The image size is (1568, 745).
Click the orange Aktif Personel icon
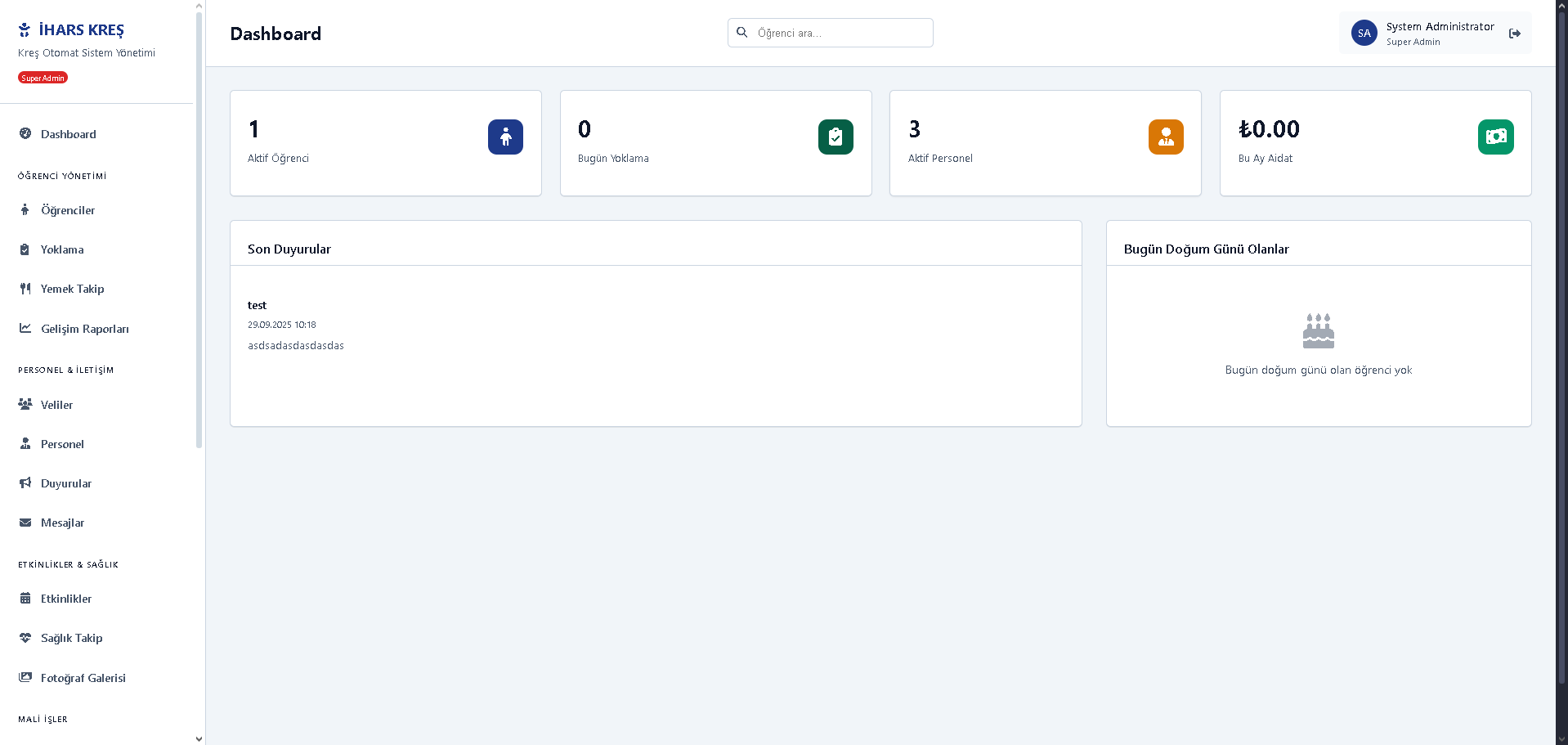(x=1165, y=137)
